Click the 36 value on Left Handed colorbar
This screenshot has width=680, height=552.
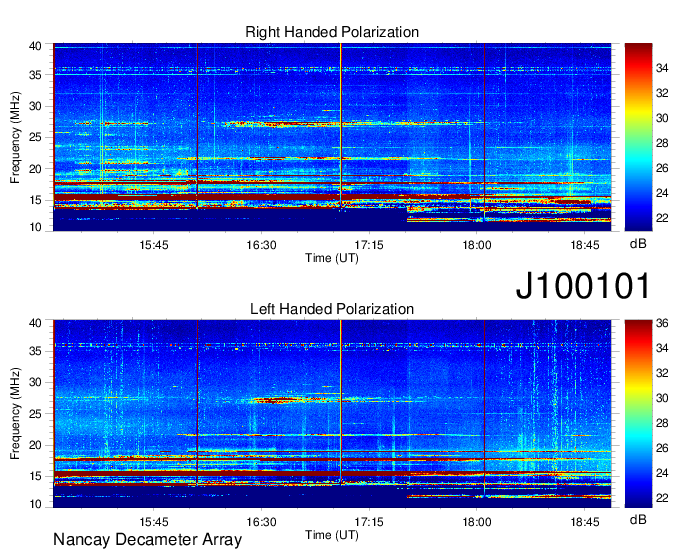click(x=662, y=323)
